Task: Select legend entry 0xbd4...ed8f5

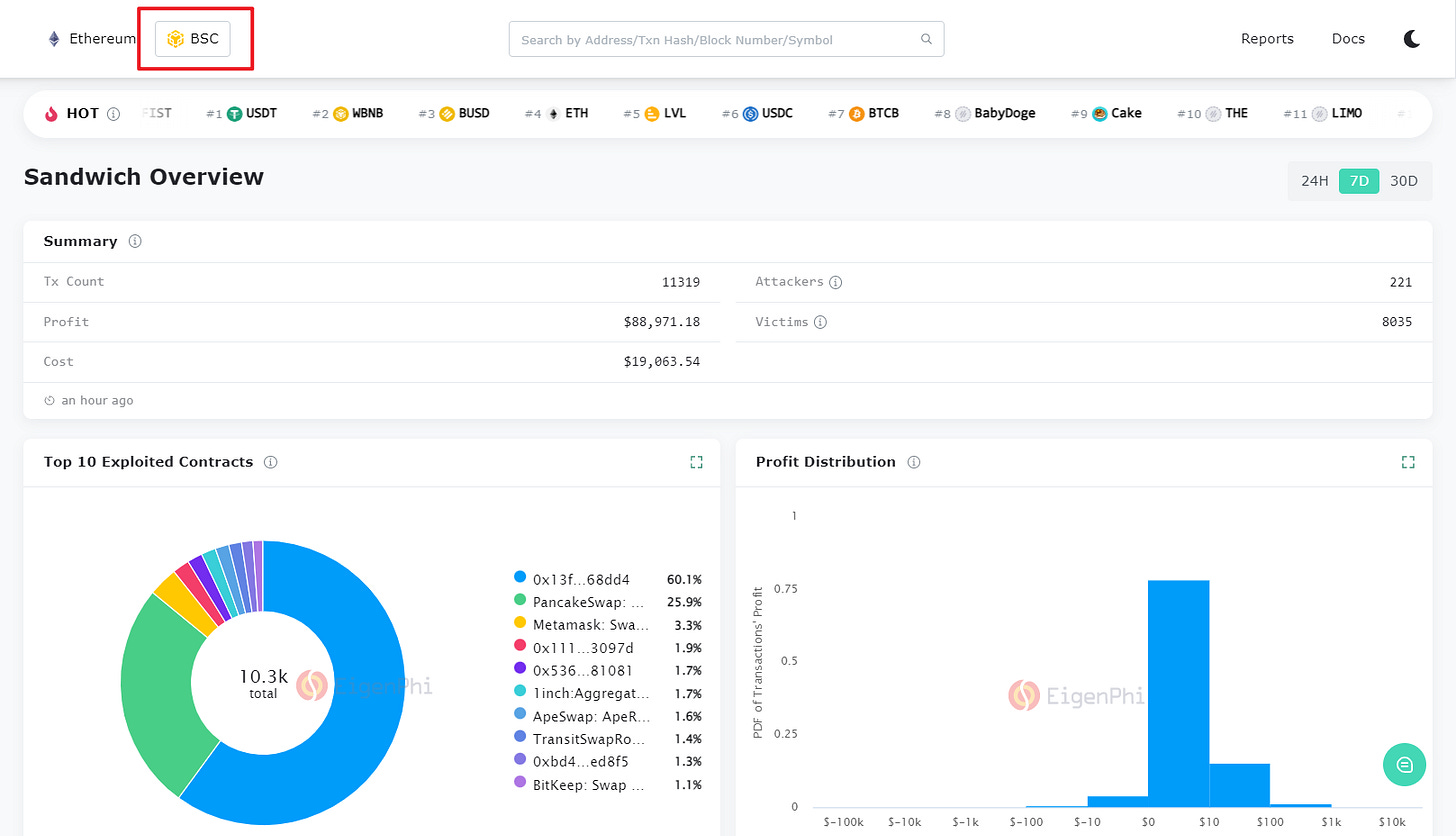Action: [x=607, y=762]
